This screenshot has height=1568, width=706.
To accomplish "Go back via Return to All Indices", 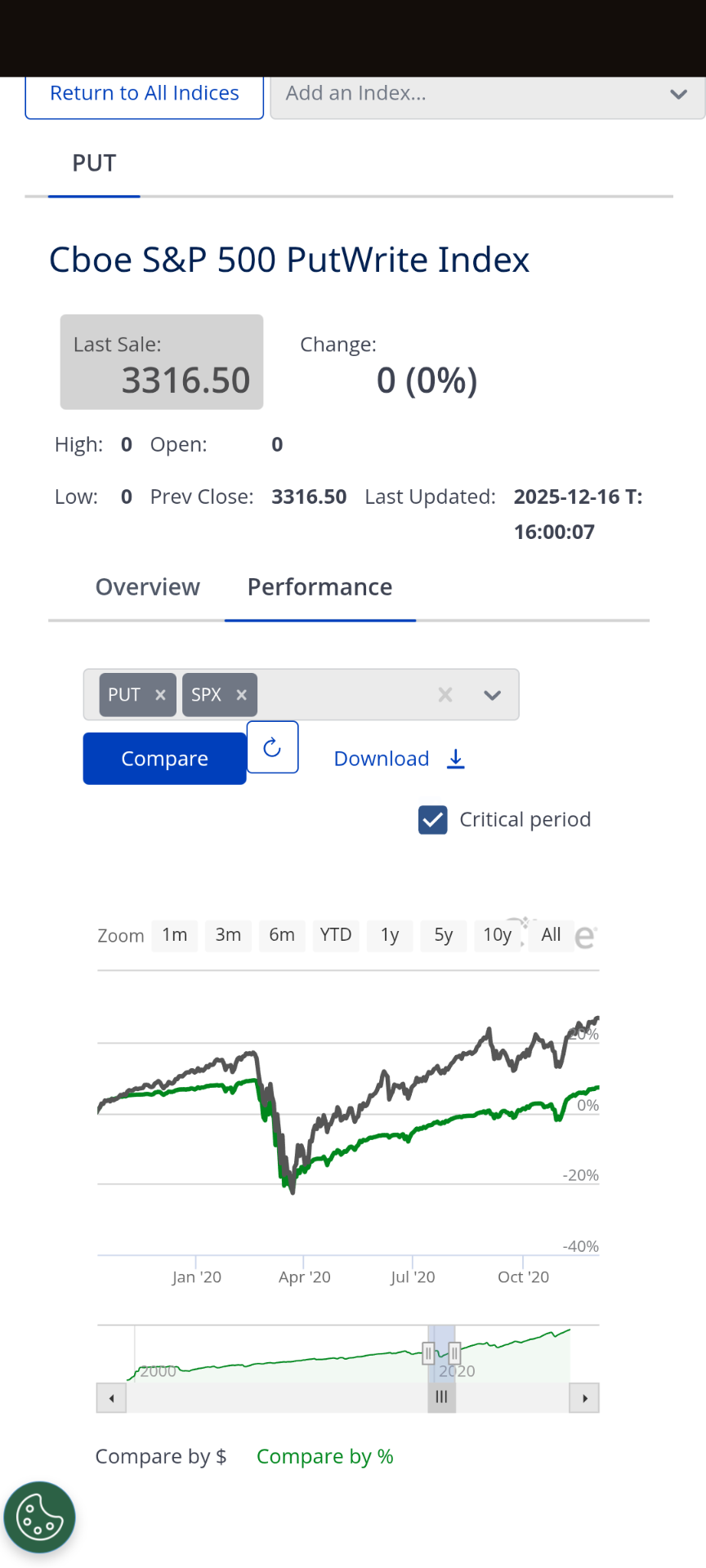I will click(x=145, y=94).
